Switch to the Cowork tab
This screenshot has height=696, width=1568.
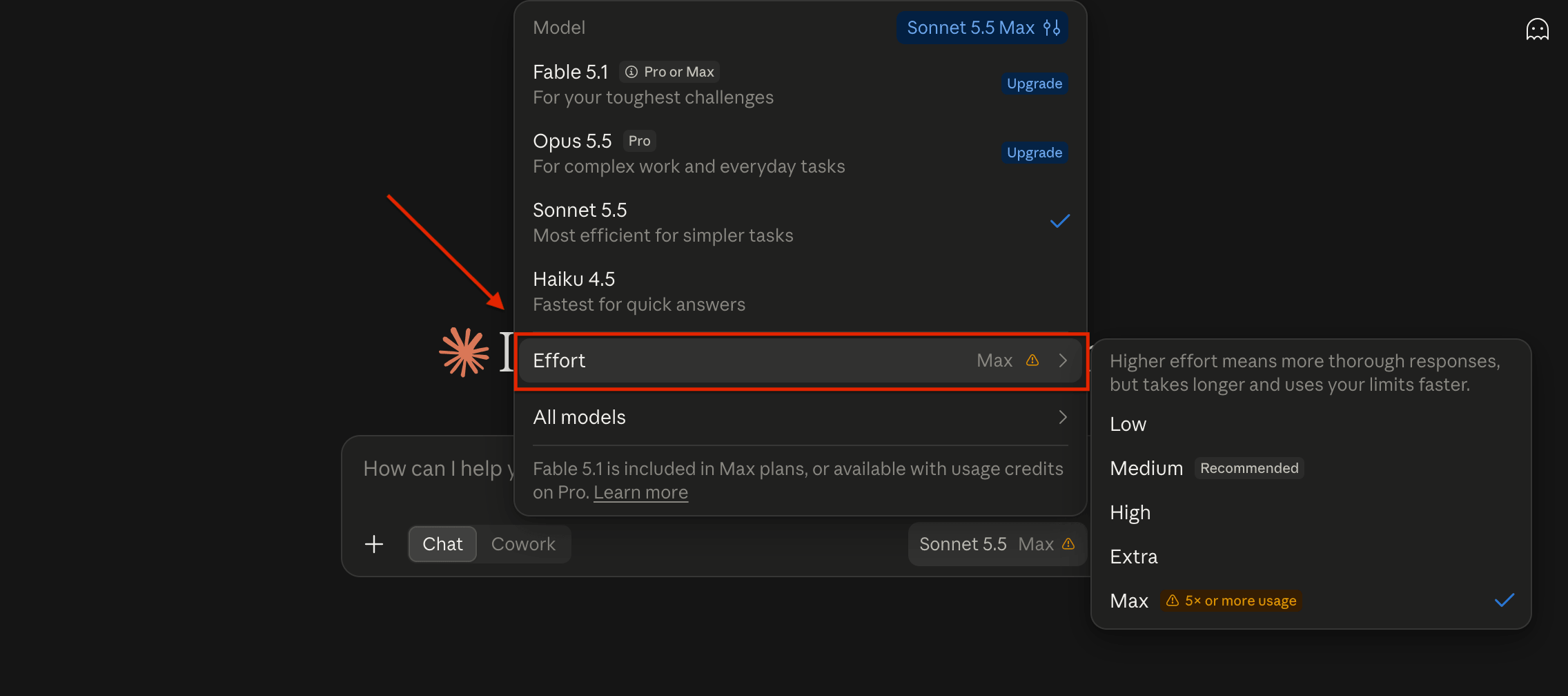523,544
